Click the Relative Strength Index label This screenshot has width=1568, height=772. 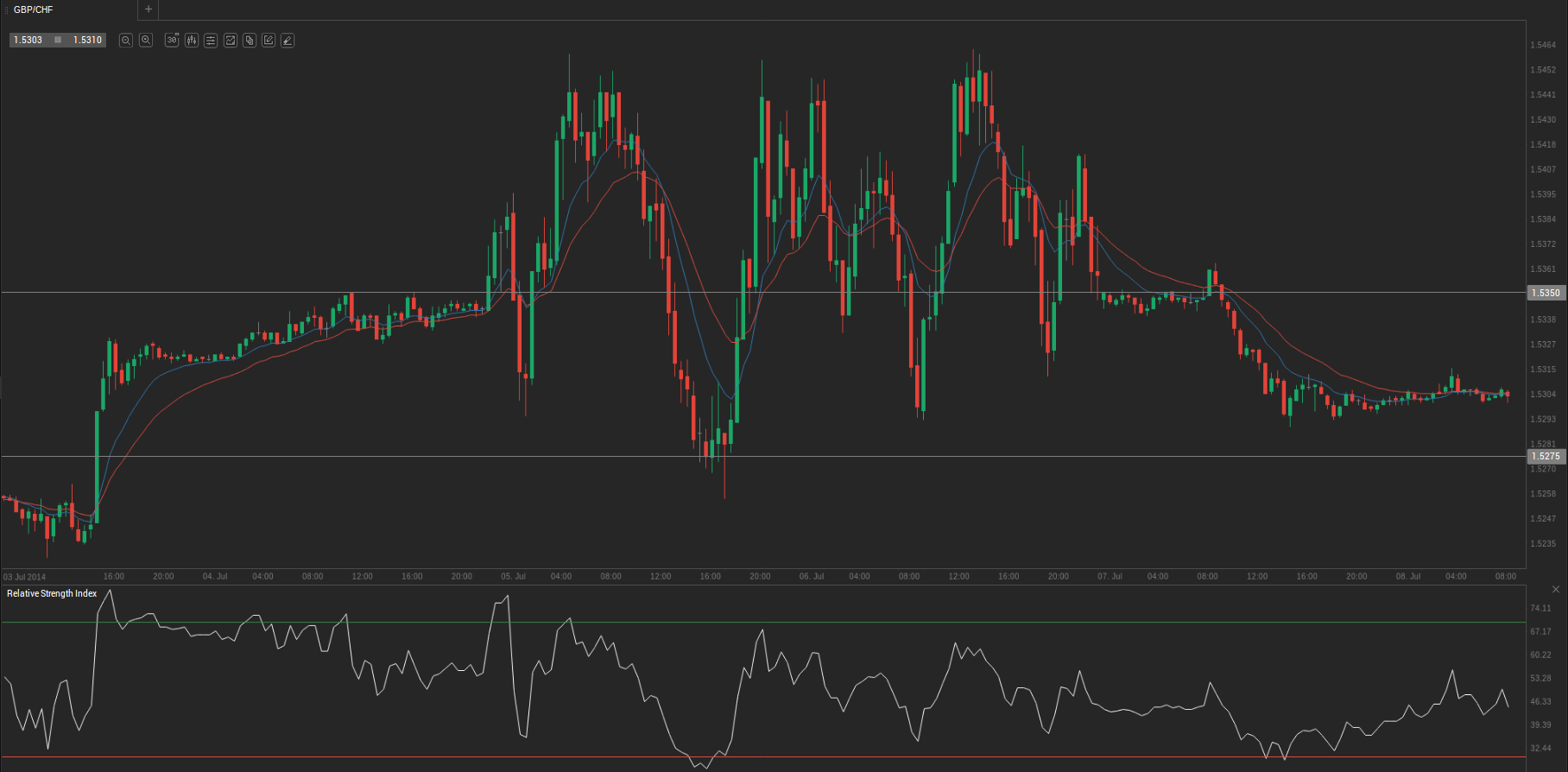coord(52,594)
